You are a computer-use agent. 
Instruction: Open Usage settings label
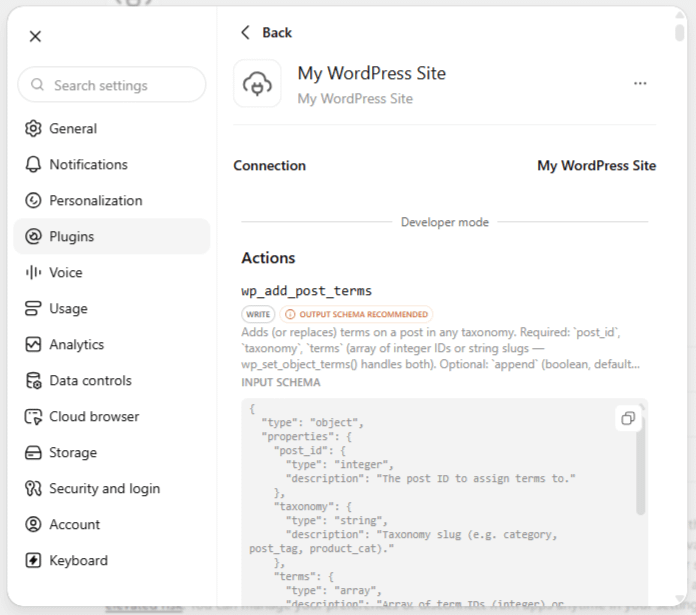click(x=68, y=308)
